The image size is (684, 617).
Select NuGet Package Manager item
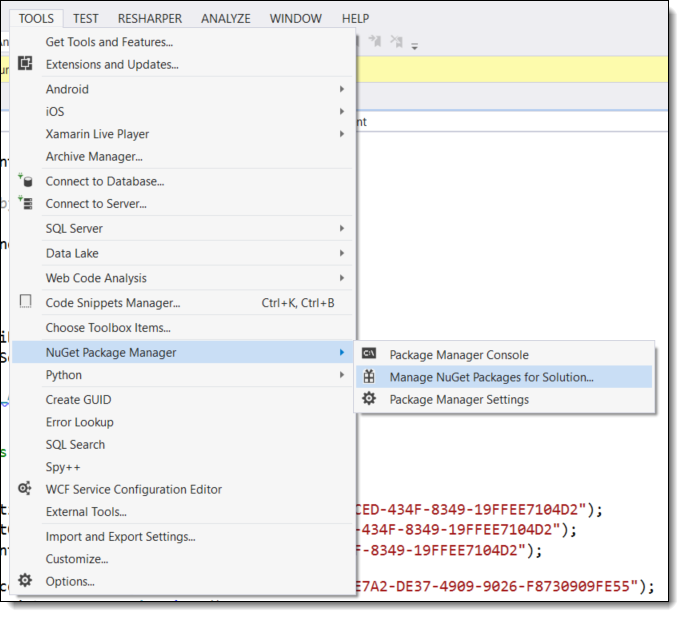click(x=182, y=352)
